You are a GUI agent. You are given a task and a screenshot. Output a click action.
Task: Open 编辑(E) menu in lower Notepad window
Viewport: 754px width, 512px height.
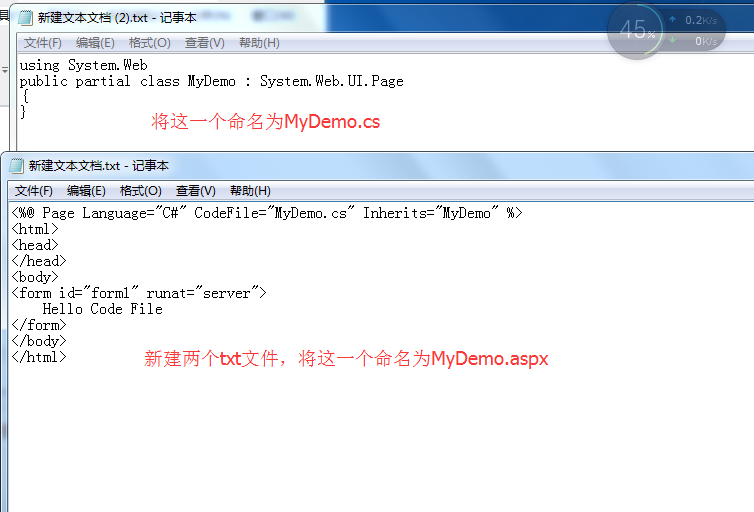click(x=86, y=191)
